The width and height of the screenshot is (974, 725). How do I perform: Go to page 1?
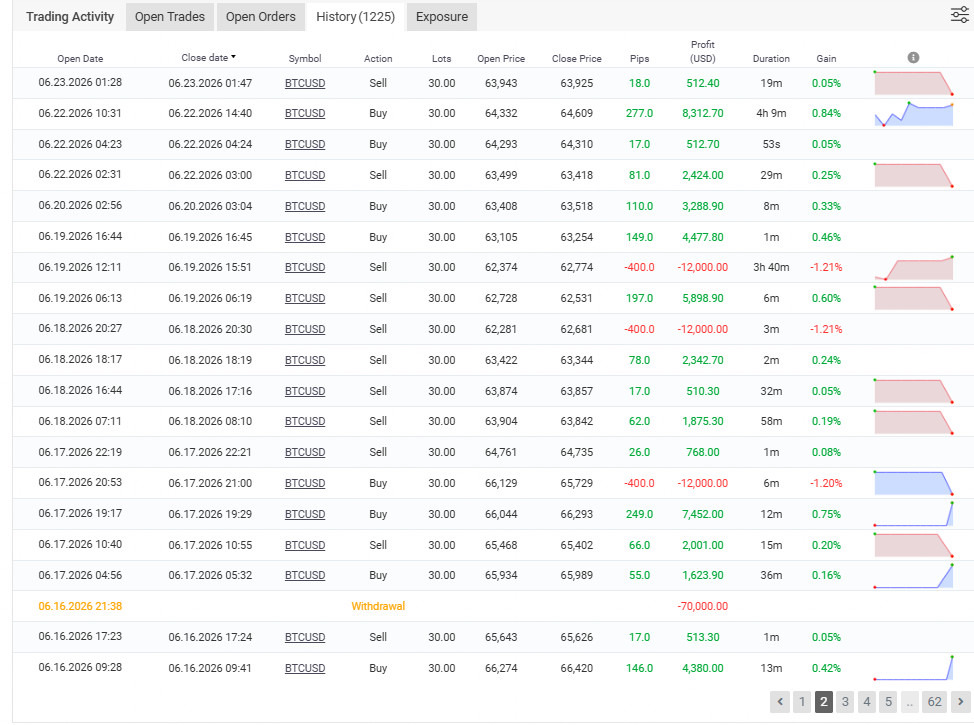tap(802, 702)
